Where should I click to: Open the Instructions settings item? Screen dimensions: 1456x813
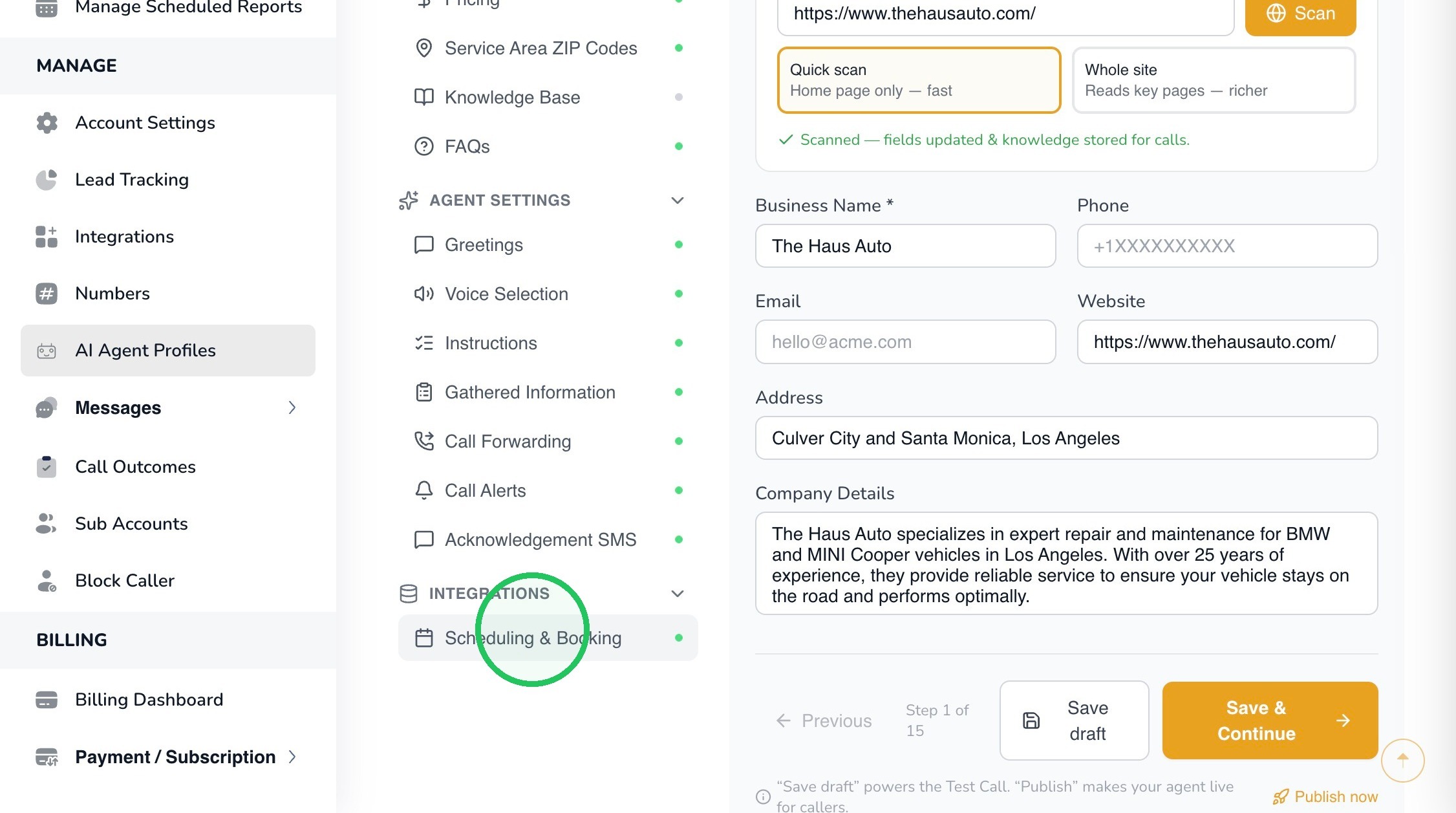[548, 343]
